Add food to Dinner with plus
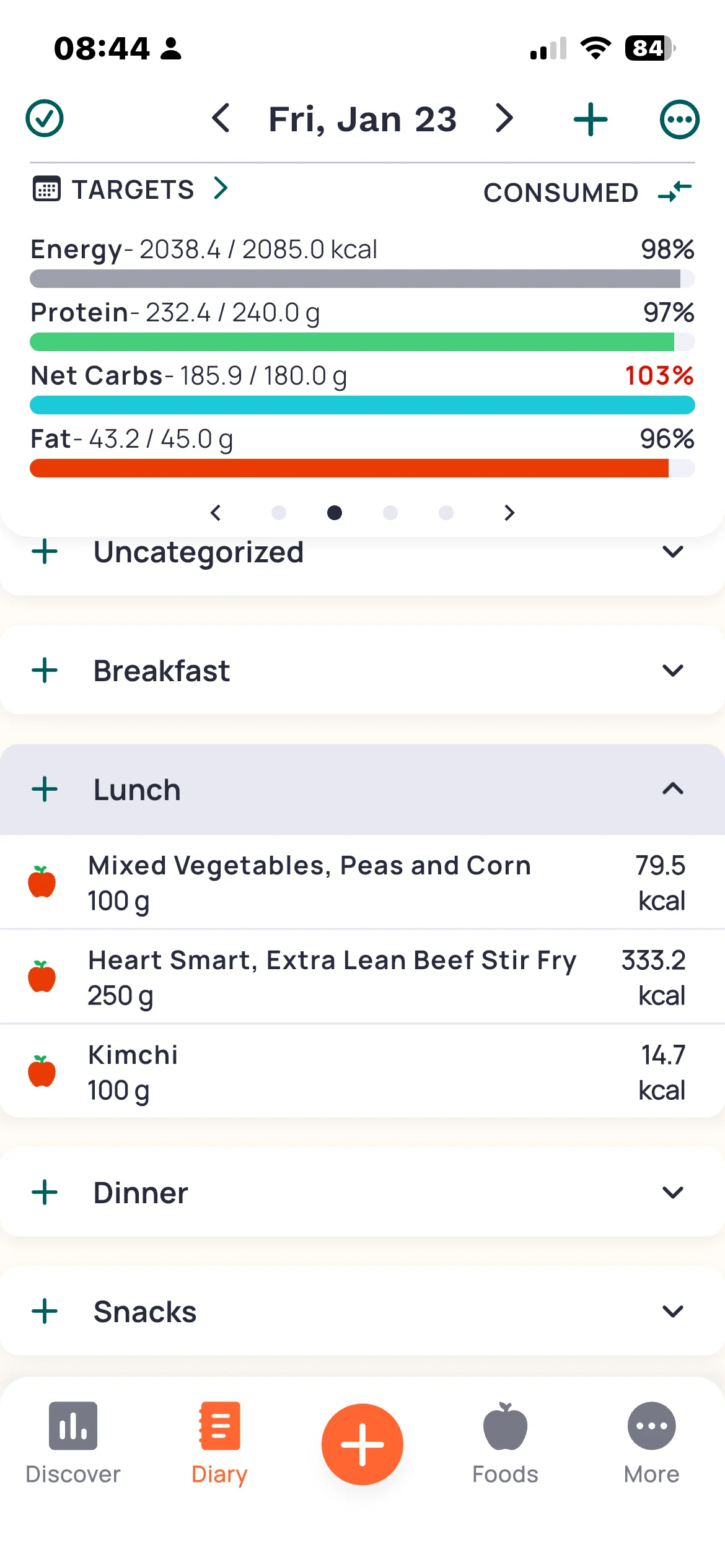The width and height of the screenshot is (725, 1568). (45, 1193)
